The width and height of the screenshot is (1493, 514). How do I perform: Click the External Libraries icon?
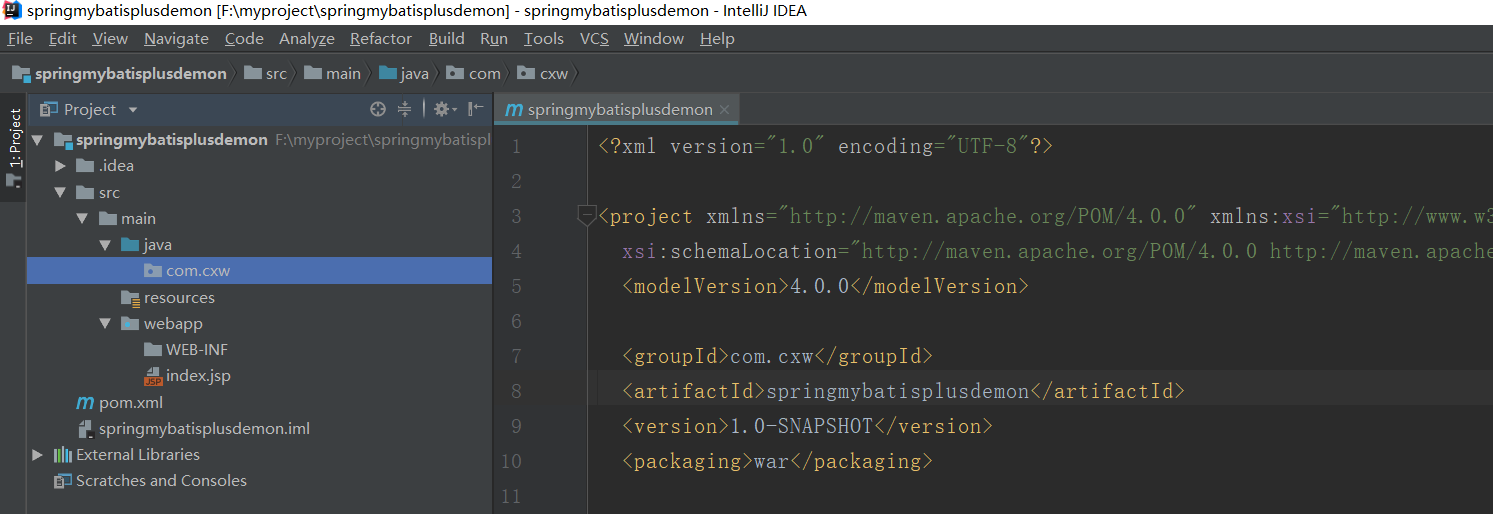tap(62, 454)
